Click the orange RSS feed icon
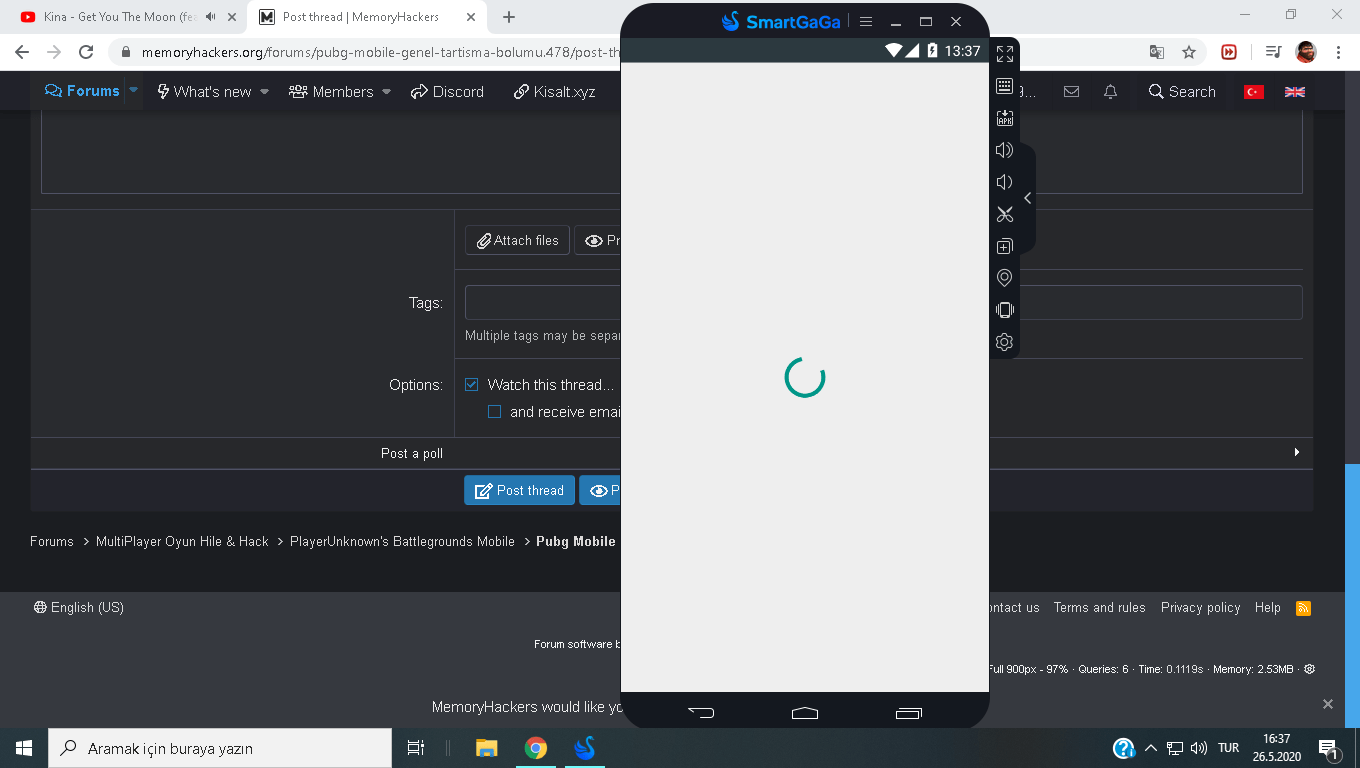This screenshot has width=1360, height=768. (x=1303, y=607)
